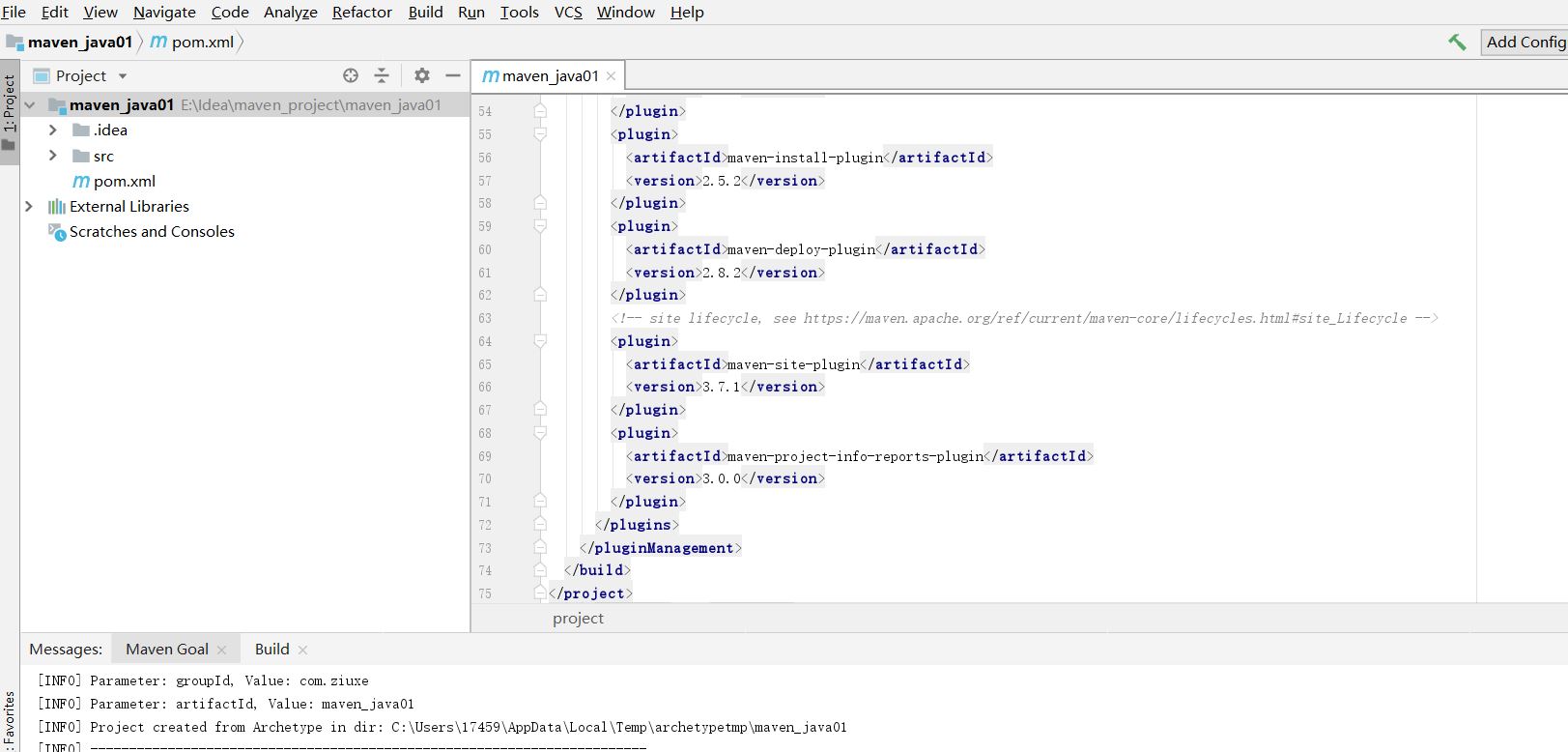Image resolution: width=1568 pixels, height=752 pixels.
Task: Open the File menu
Action: pos(14,12)
